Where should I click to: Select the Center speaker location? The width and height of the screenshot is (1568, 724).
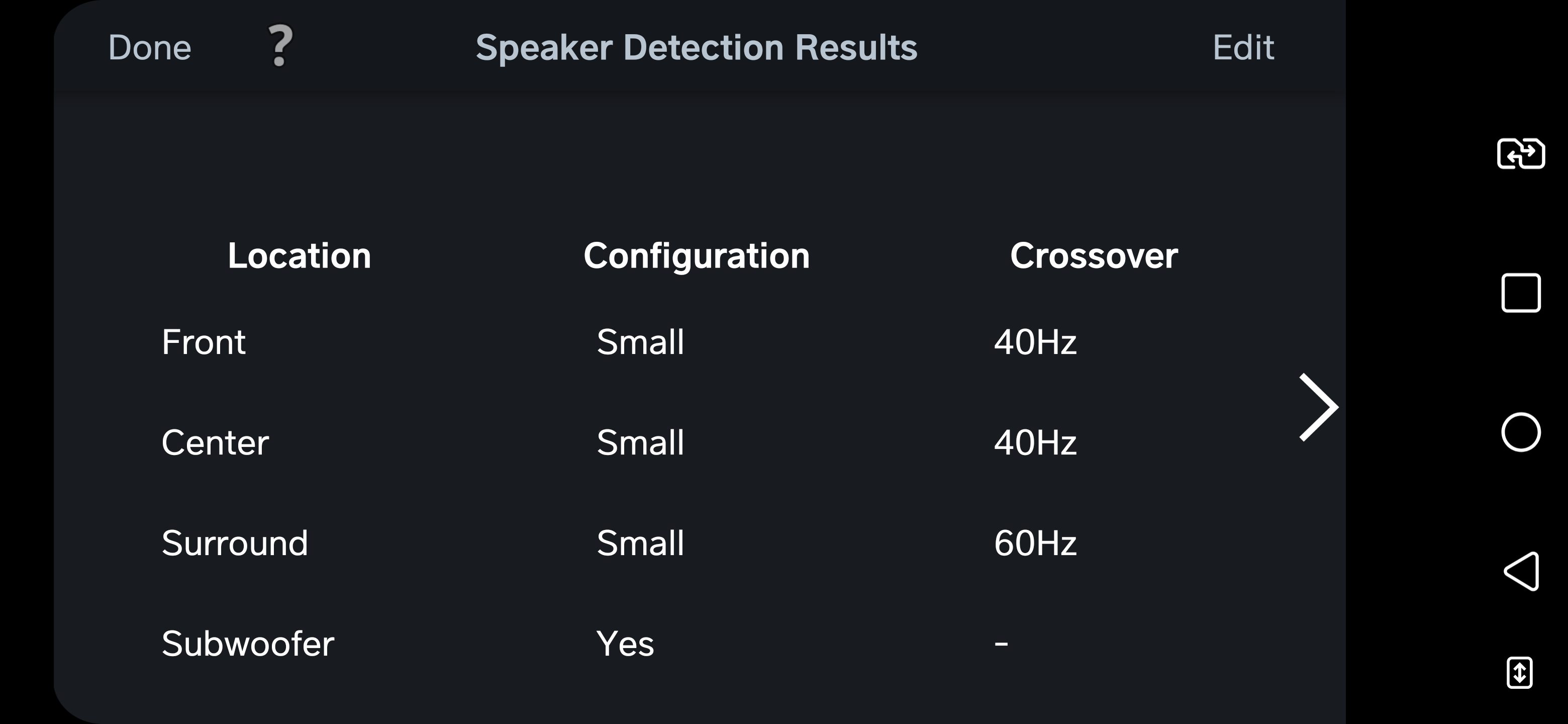215,442
